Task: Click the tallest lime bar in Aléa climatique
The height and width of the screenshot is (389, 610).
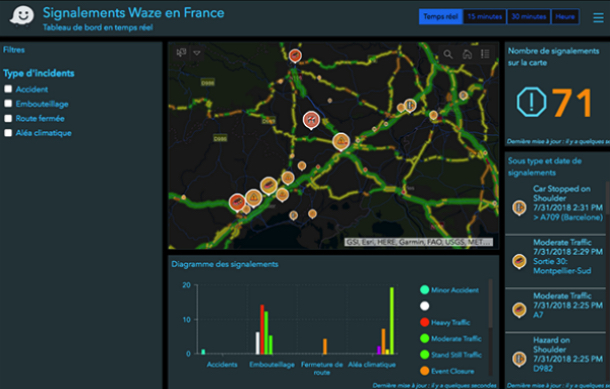Action: click(392, 321)
